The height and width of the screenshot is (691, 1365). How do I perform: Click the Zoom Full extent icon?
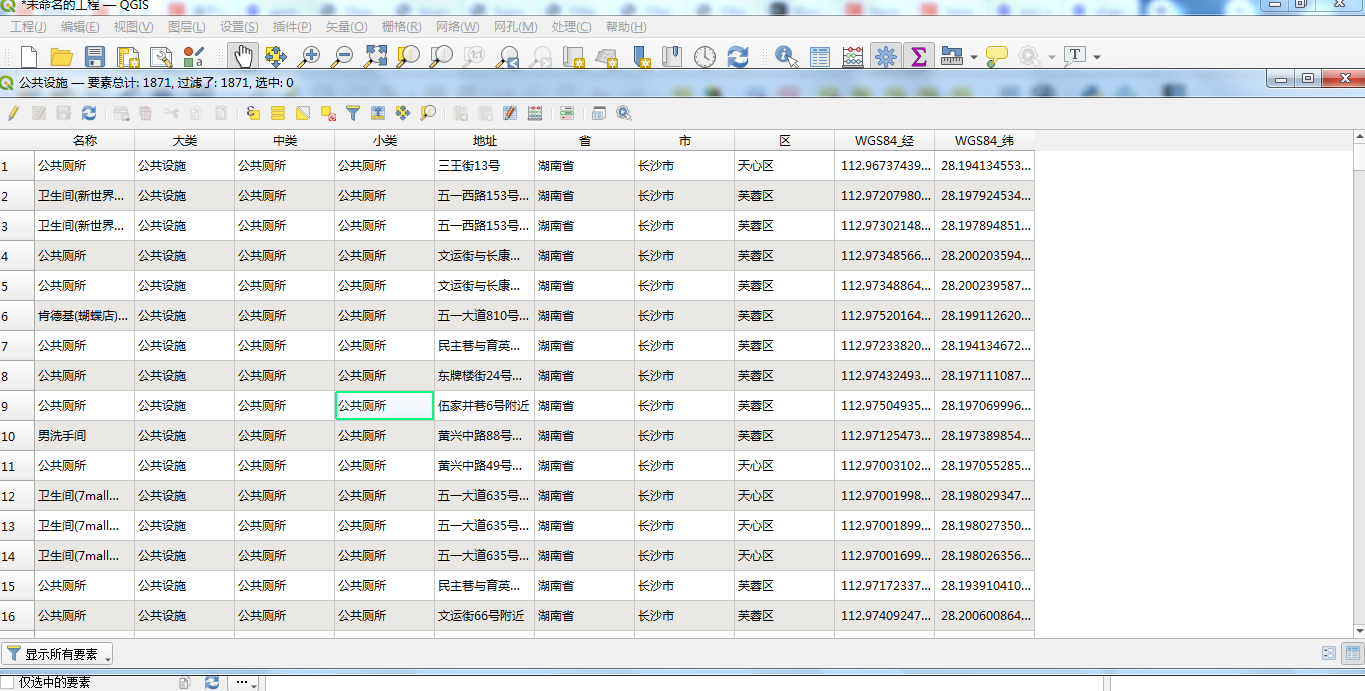click(x=375, y=57)
